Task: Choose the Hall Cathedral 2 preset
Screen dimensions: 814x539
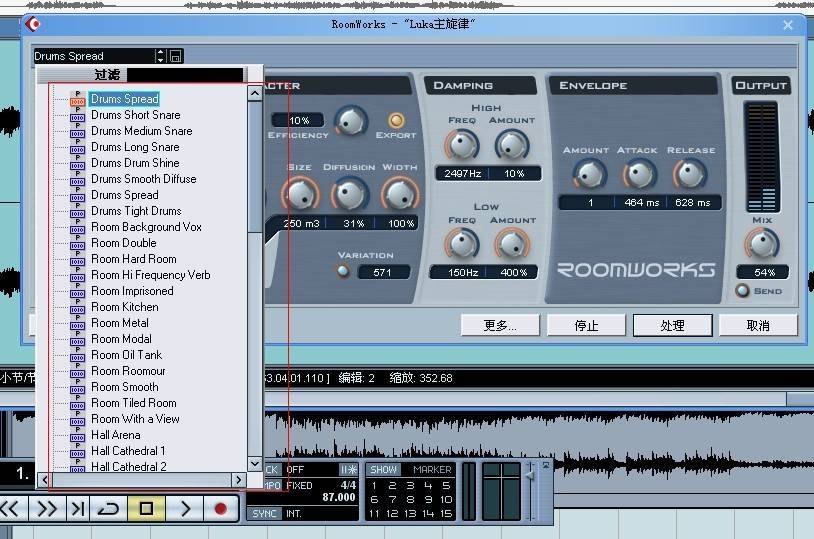Action: [129, 467]
